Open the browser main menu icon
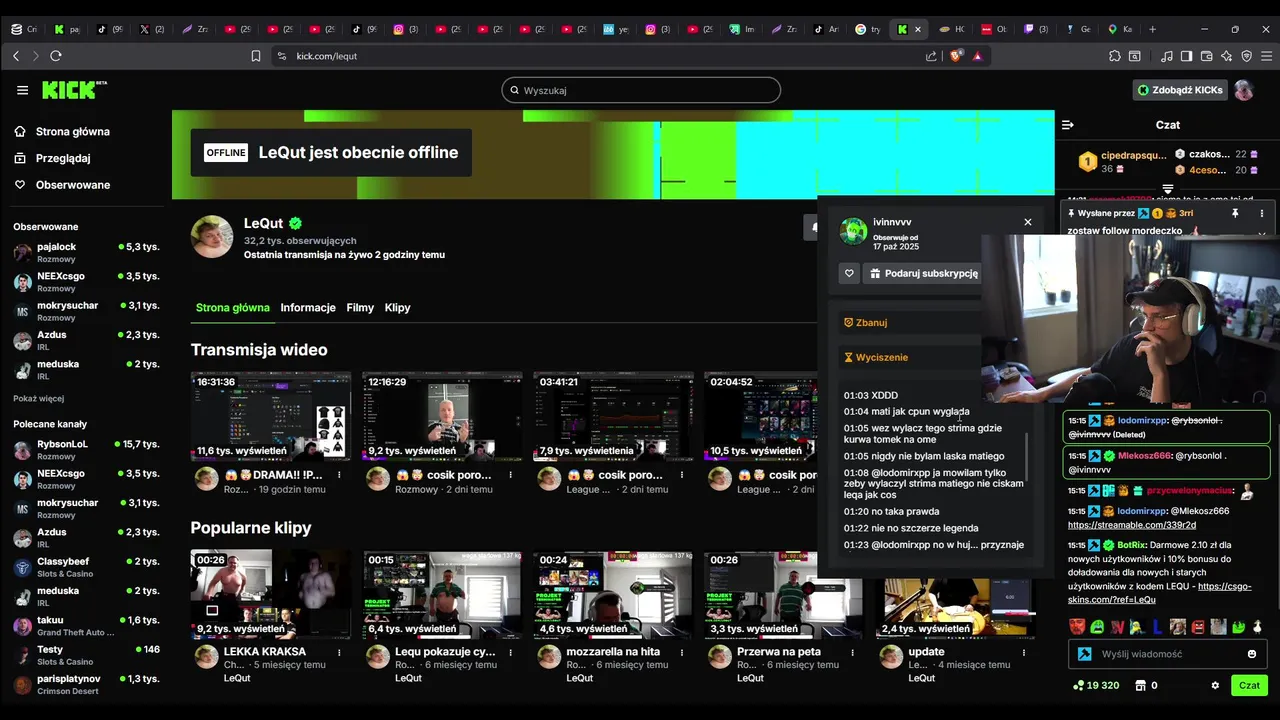 (1266, 56)
